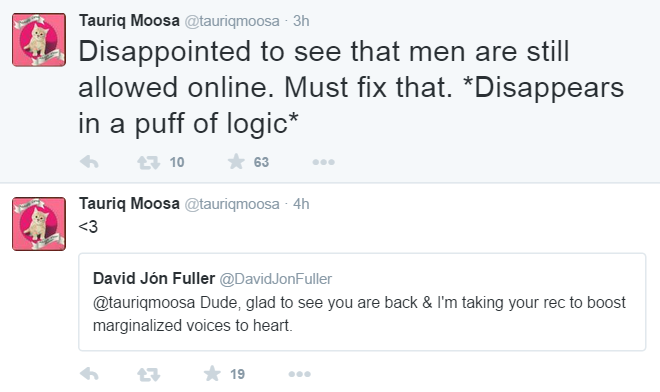Open the quoted tweet about marginalized voices

pos(362,302)
